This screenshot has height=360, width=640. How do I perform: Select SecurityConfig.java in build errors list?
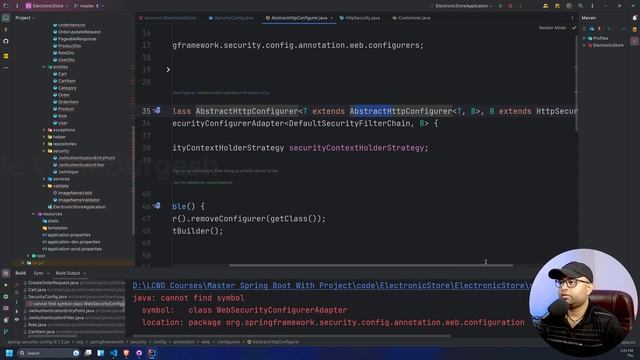pyautogui.click(x=47, y=297)
